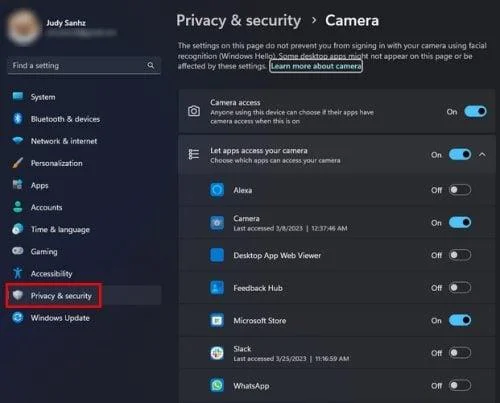
Task: Click the Apps sidebar icon
Action: [x=18, y=185]
